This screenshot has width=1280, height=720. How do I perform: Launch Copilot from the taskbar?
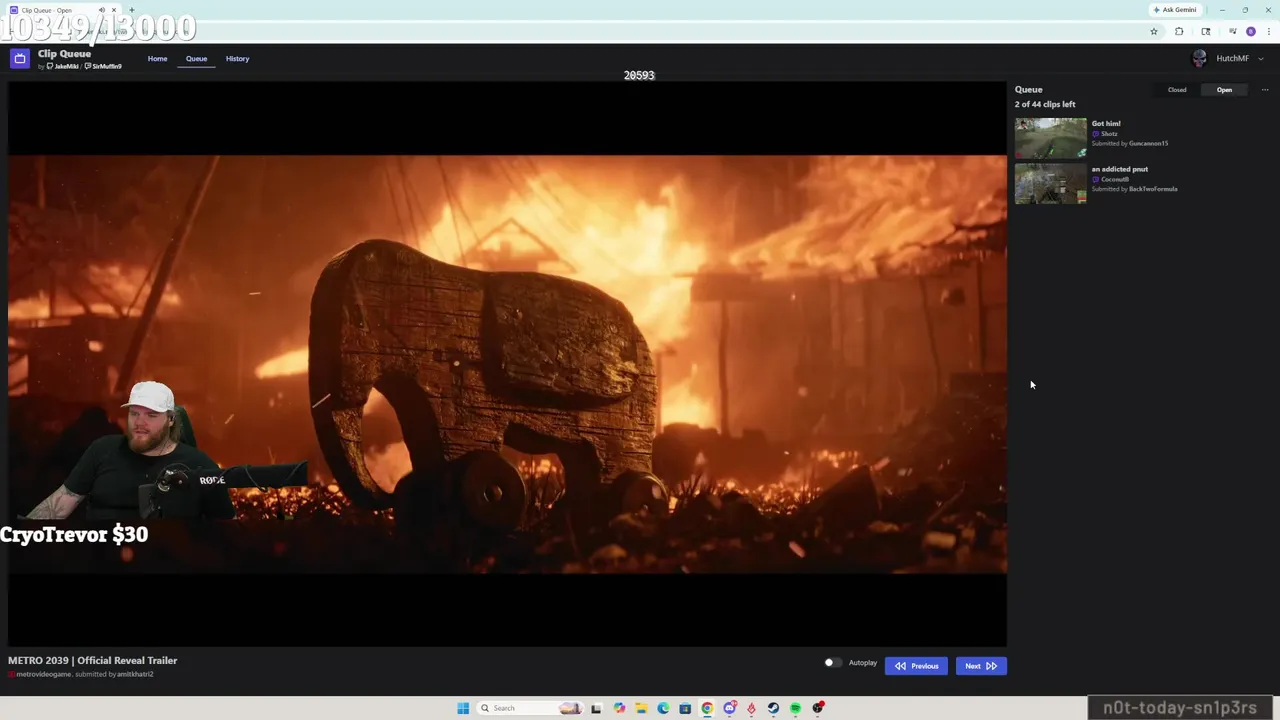pos(619,708)
